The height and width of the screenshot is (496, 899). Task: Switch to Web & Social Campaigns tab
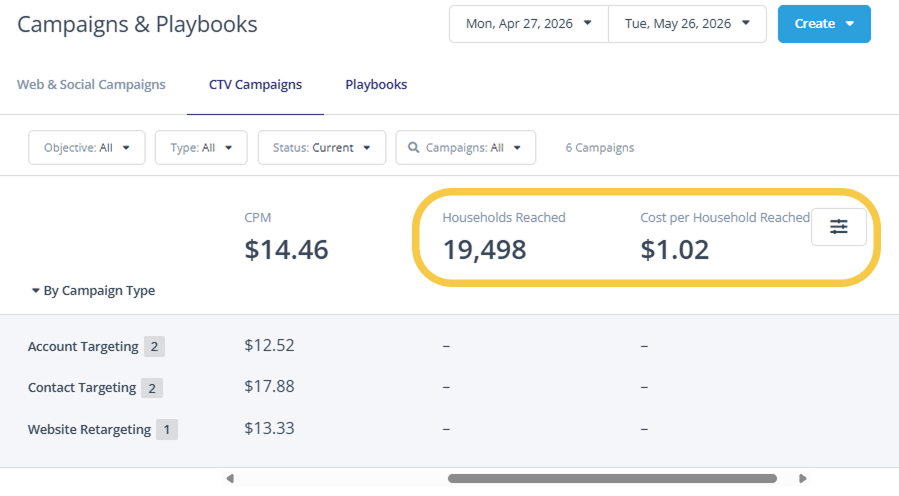91,84
